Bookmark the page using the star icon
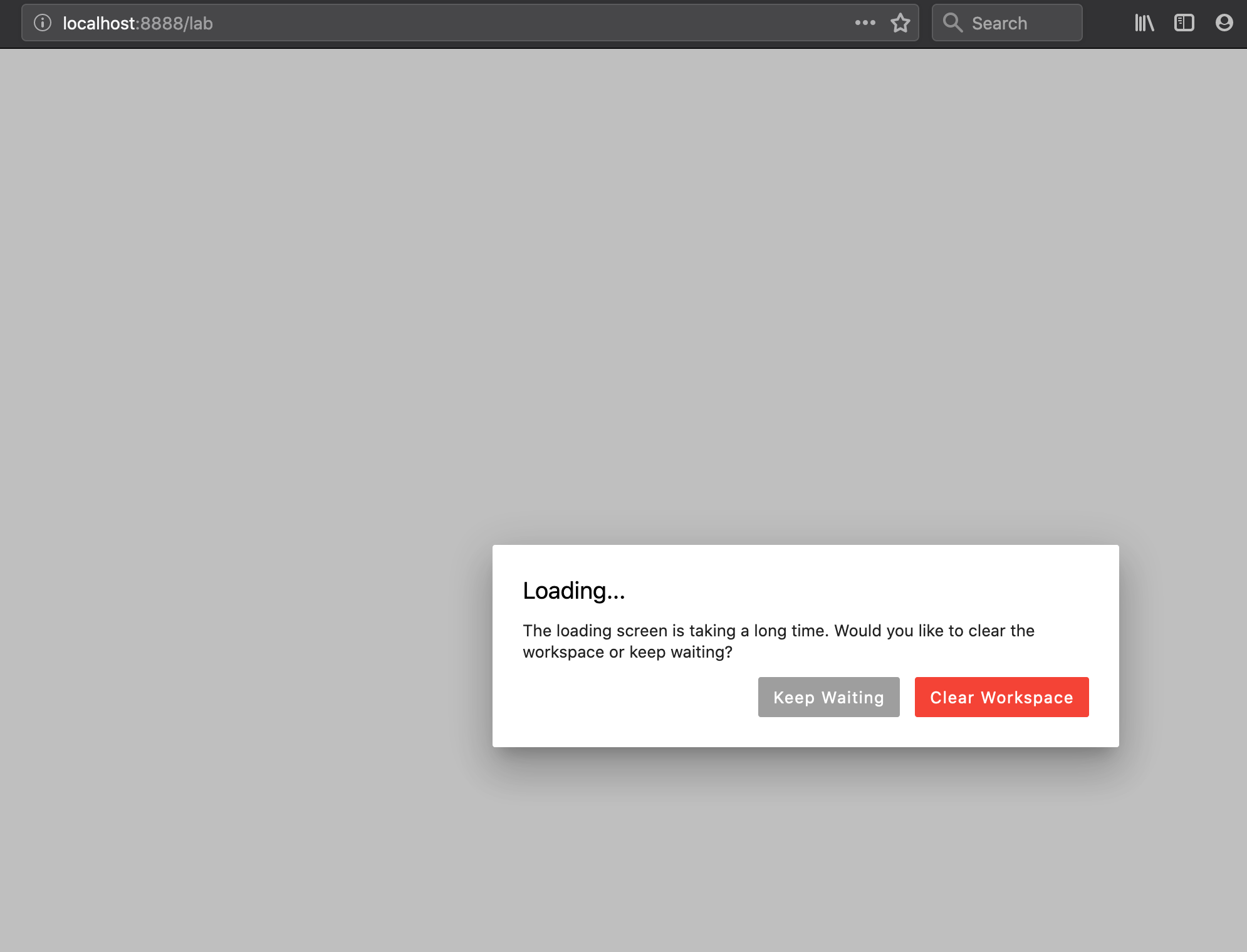 coord(900,23)
